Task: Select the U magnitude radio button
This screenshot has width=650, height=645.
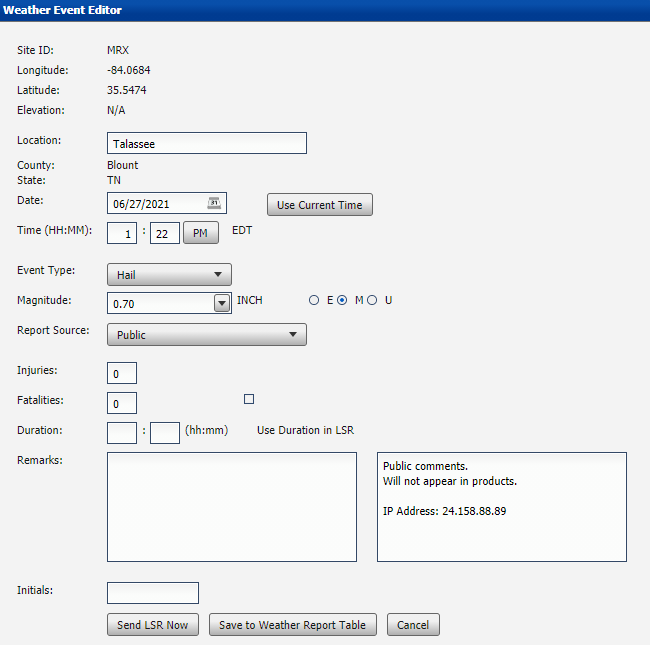Action: pyautogui.click(x=372, y=300)
